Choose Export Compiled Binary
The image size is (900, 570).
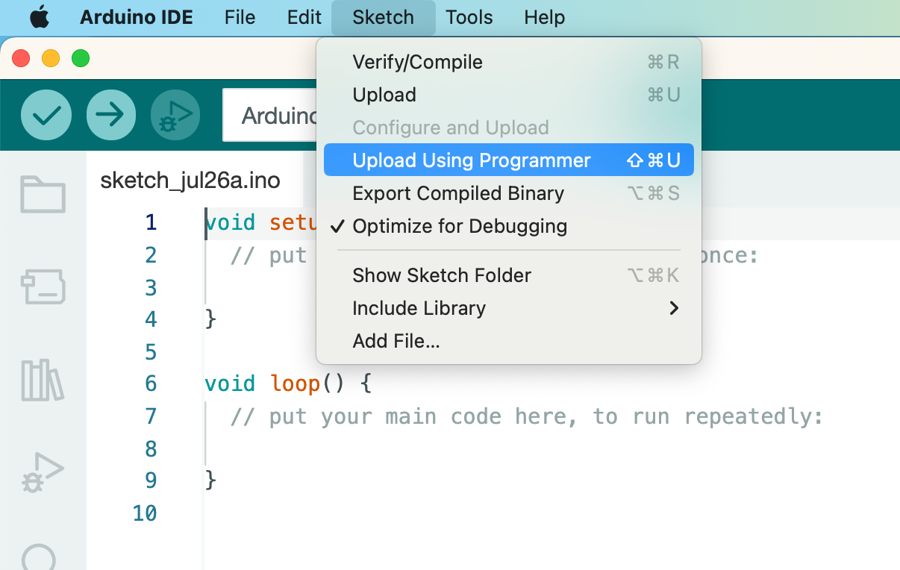[x=458, y=193]
